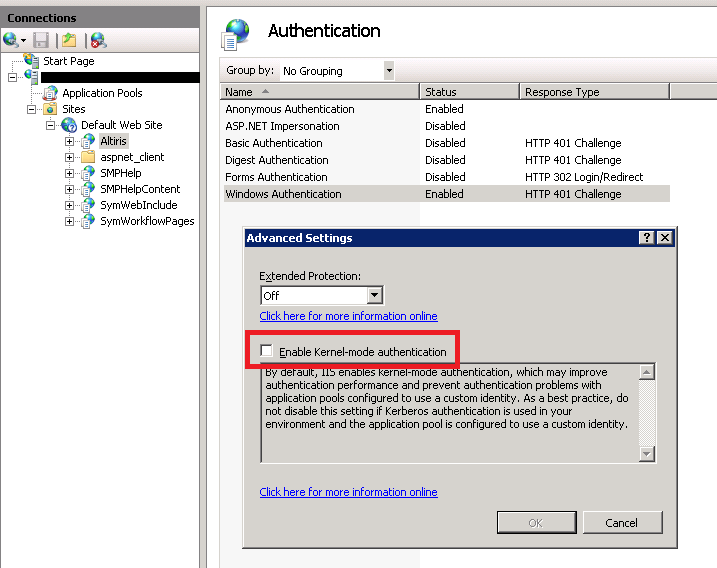Sort by the Status column header

coord(470,91)
